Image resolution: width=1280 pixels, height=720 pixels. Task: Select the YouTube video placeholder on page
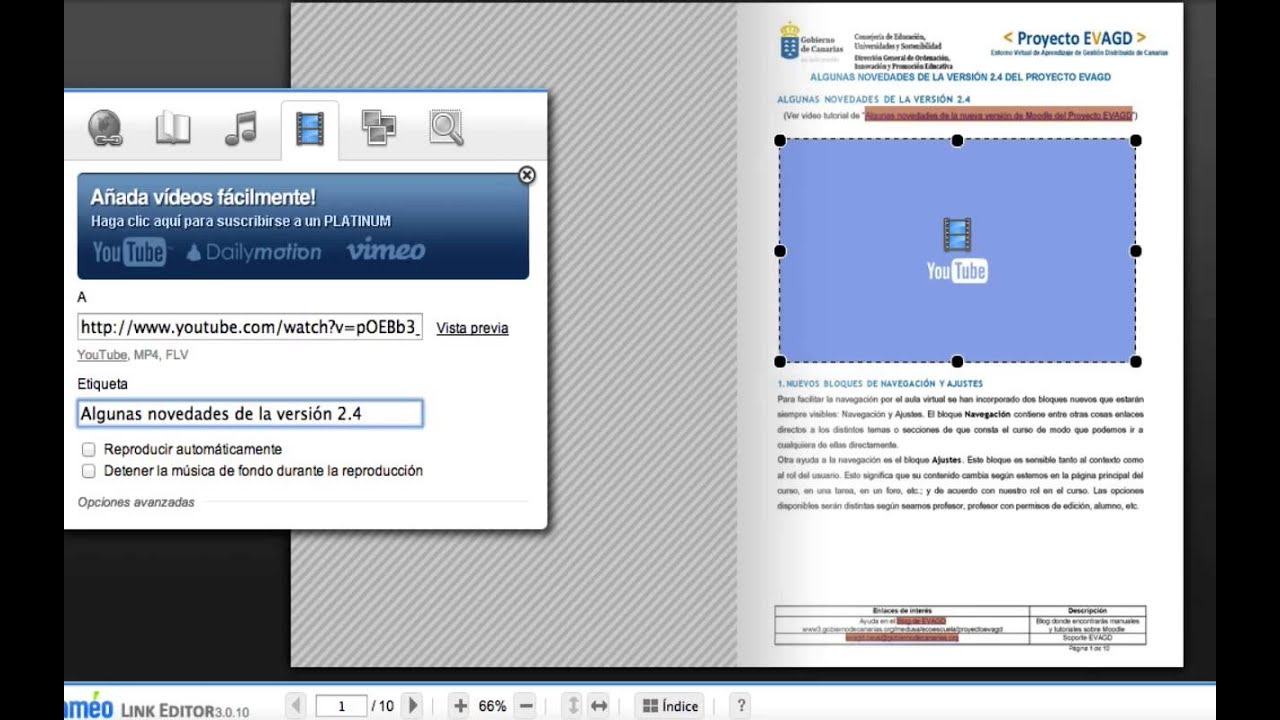pos(957,251)
